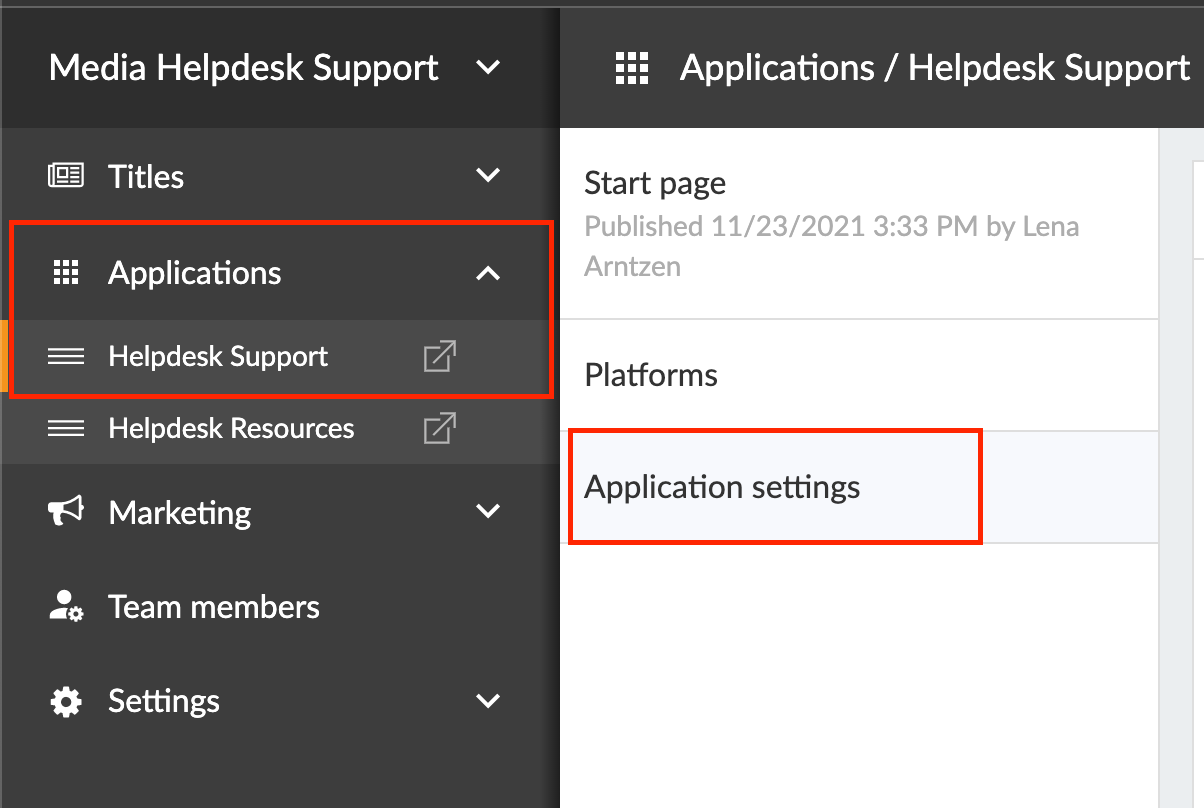Viewport: 1204px width, 808px height.
Task: Expand the Titles section chevron
Action: pyautogui.click(x=488, y=176)
